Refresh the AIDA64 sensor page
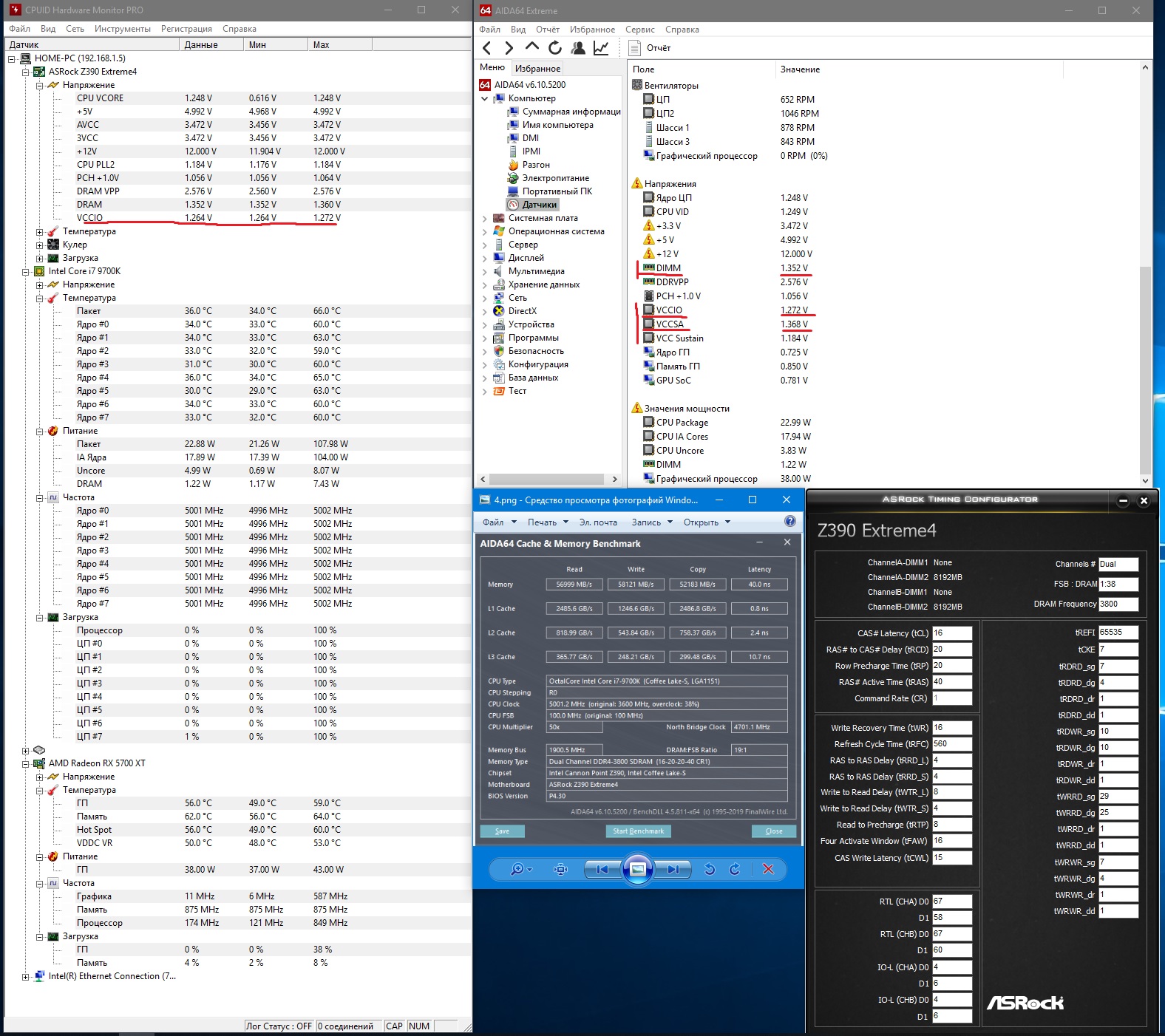Viewport: 1165px width, 1036px height. pyautogui.click(x=555, y=48)
